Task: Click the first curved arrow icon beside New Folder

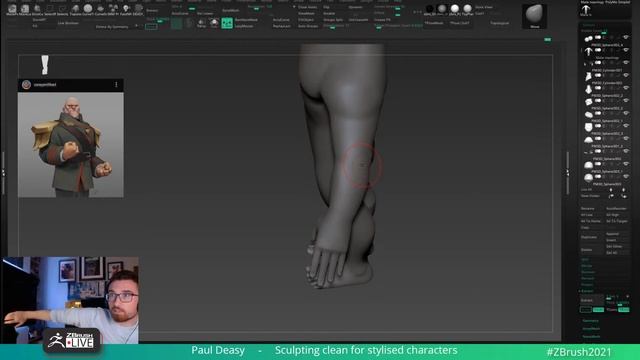Action: point(611,196)
